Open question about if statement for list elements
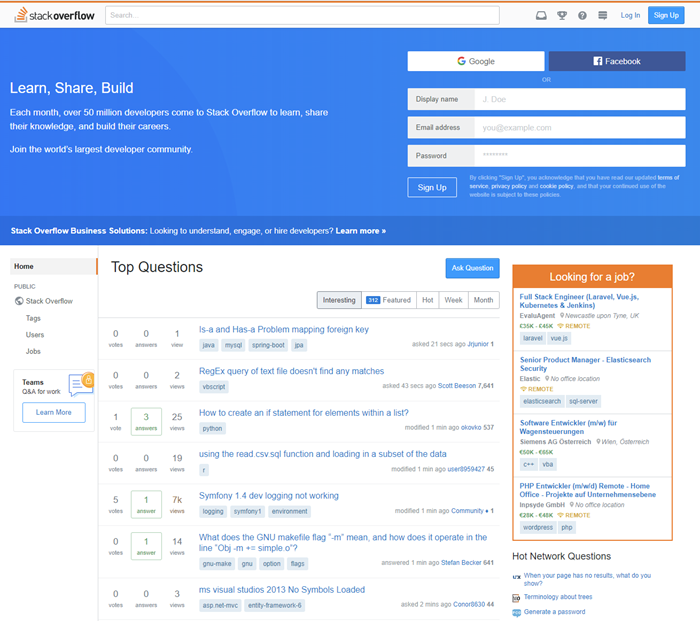This screenshot has height=621, width=700. (x=304, y=413)
